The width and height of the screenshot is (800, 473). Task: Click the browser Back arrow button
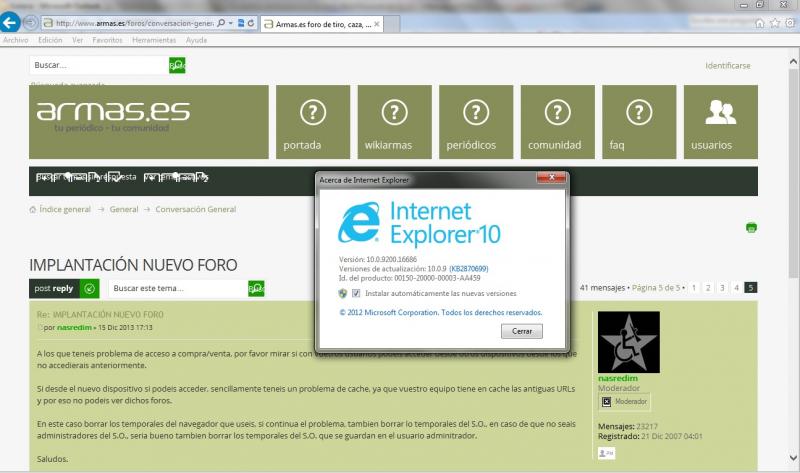(x=12, y=21)
